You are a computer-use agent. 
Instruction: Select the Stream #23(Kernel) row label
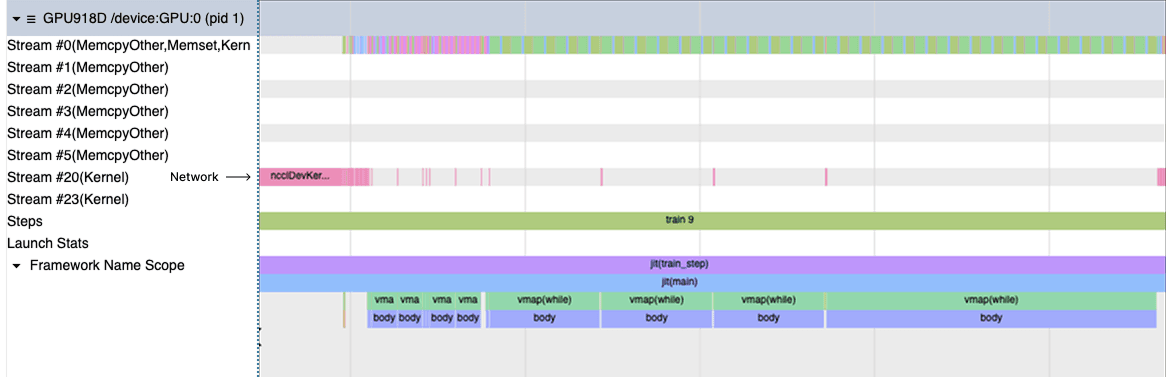coord(68,199)
